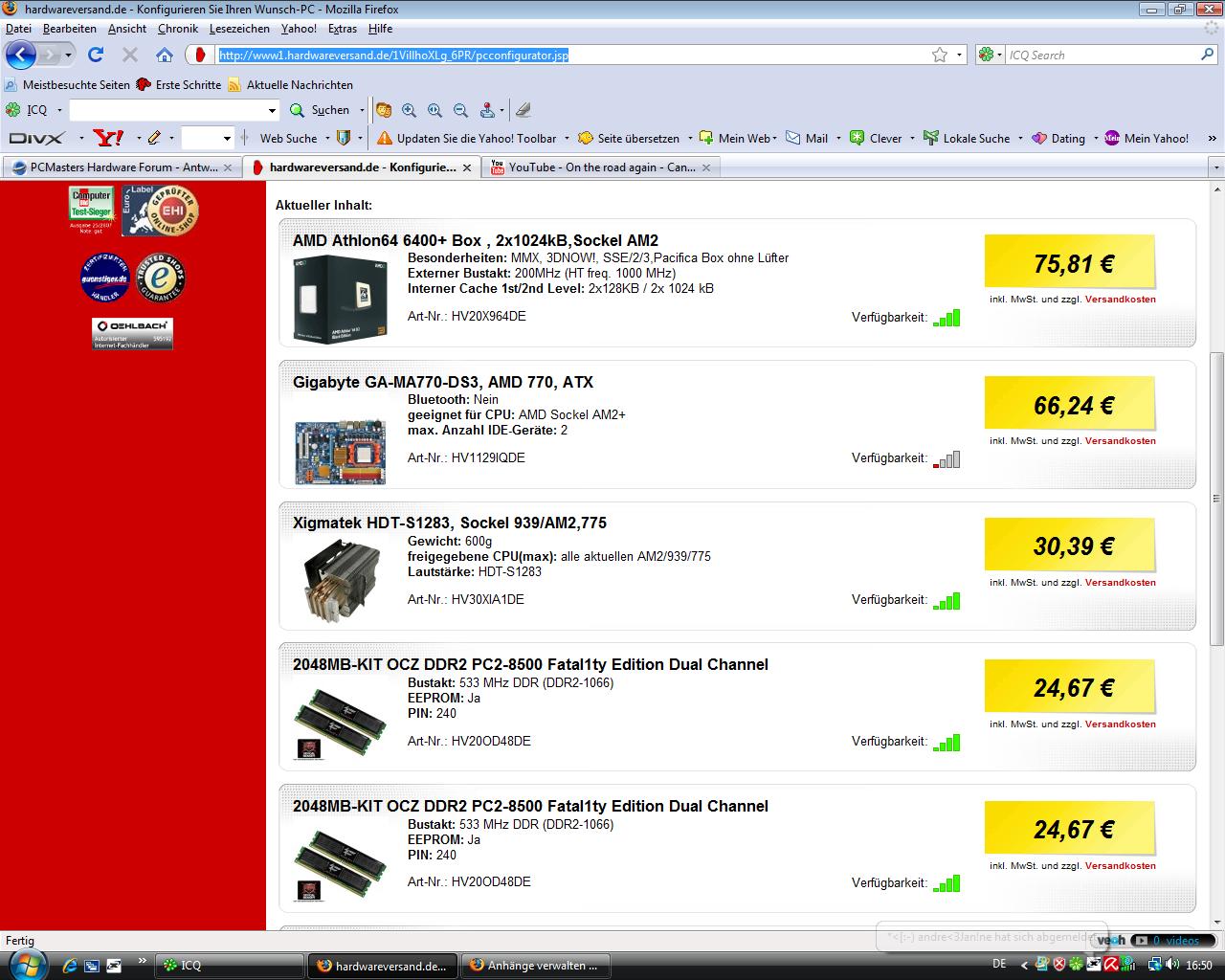The image size is (1225, 980).
Task: Click the EHI Geprüfter Online-Shop seal
Action: coord(161,211)
